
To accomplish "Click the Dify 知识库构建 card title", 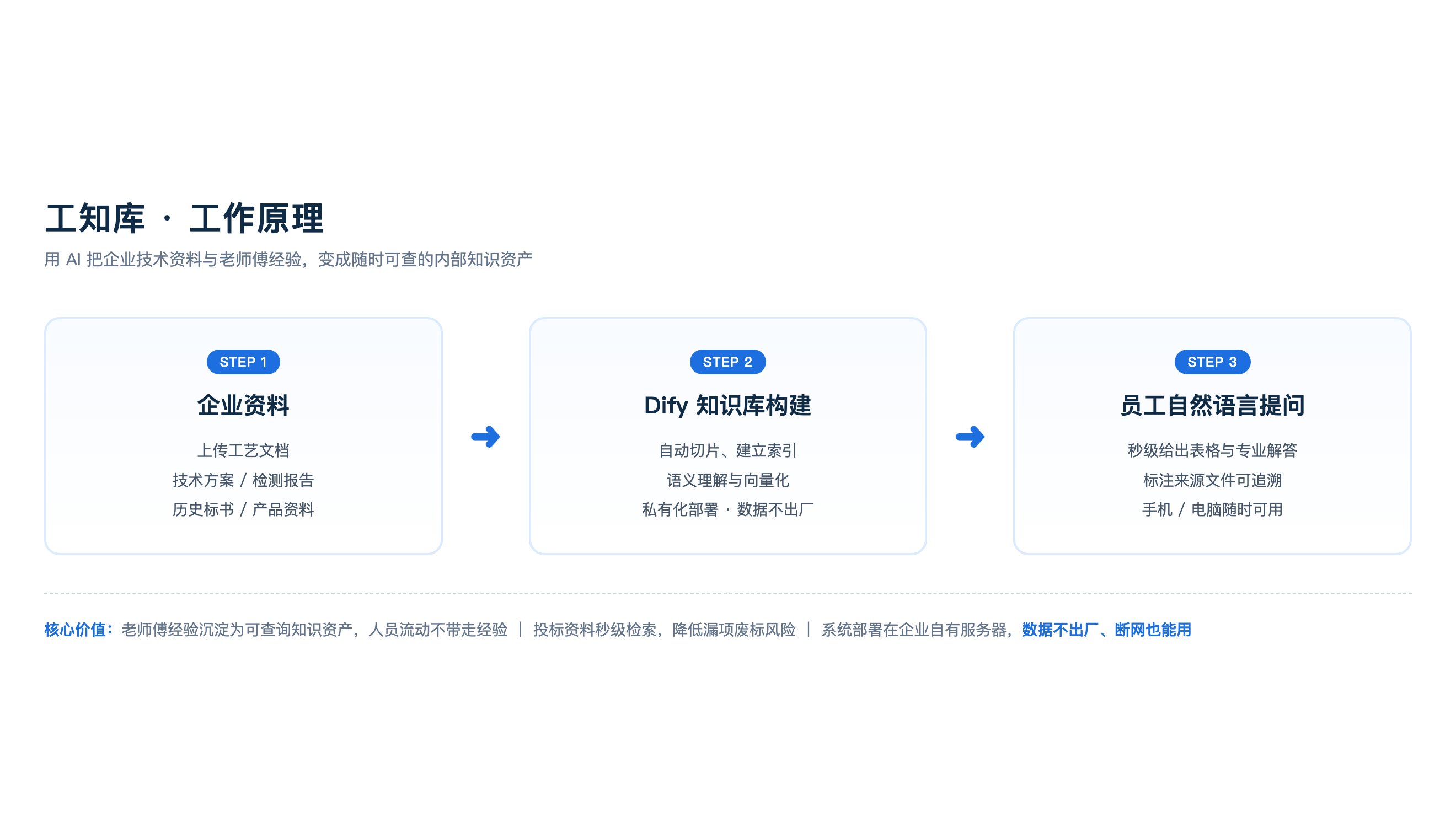I will (x=727, y=405).
